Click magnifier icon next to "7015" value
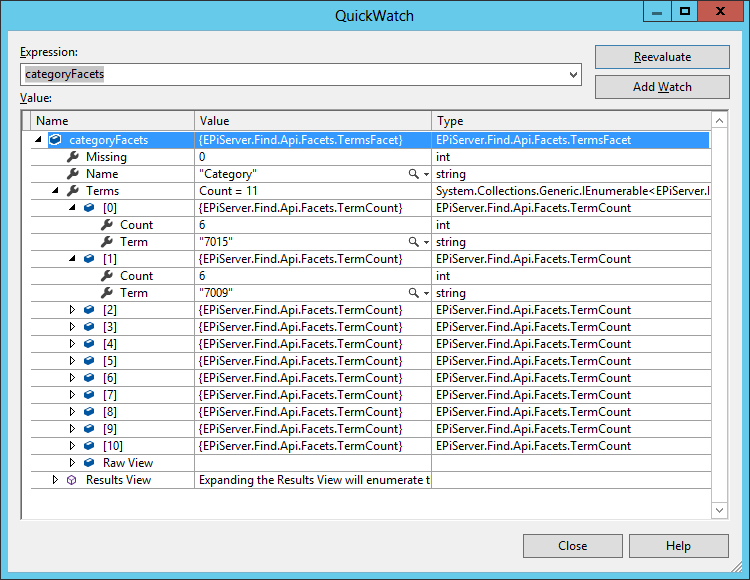Viewport: 750px width, 580px height. pyautogui.click(x=414, y=242)
